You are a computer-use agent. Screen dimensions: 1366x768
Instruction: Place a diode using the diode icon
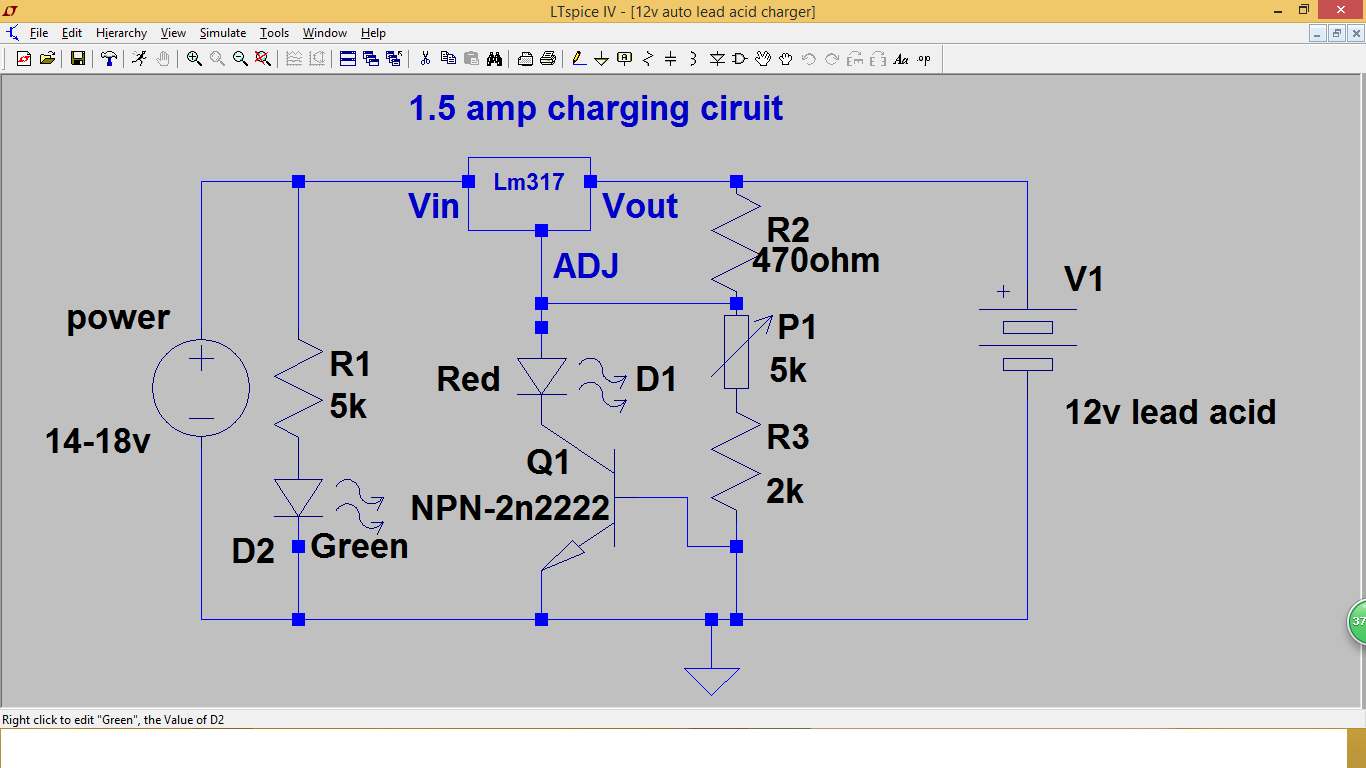(716, 58)
